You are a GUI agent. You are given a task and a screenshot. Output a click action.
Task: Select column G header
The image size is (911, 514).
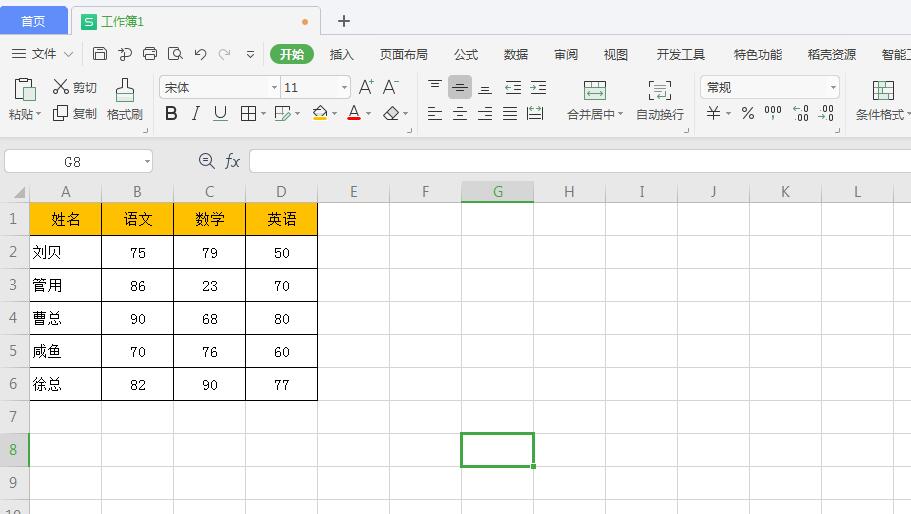497,192
